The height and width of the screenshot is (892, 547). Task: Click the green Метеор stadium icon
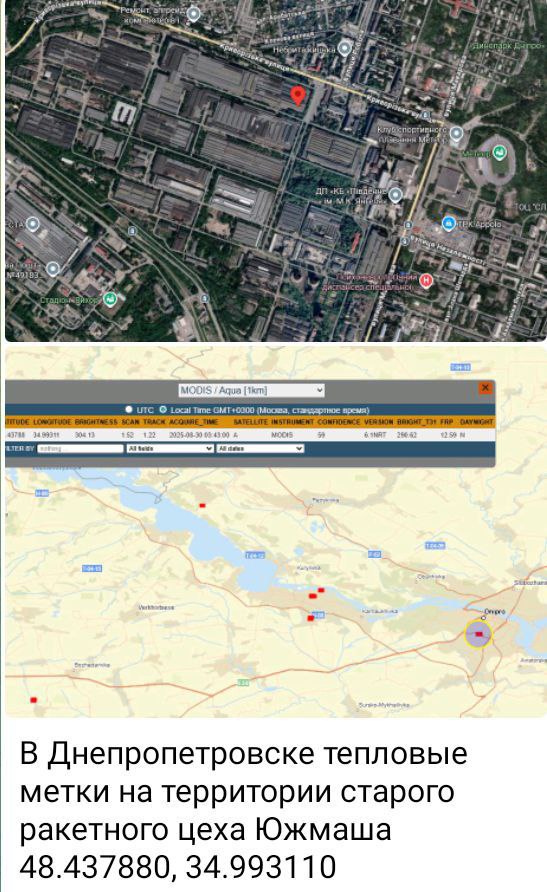click(x=499, y=152)
